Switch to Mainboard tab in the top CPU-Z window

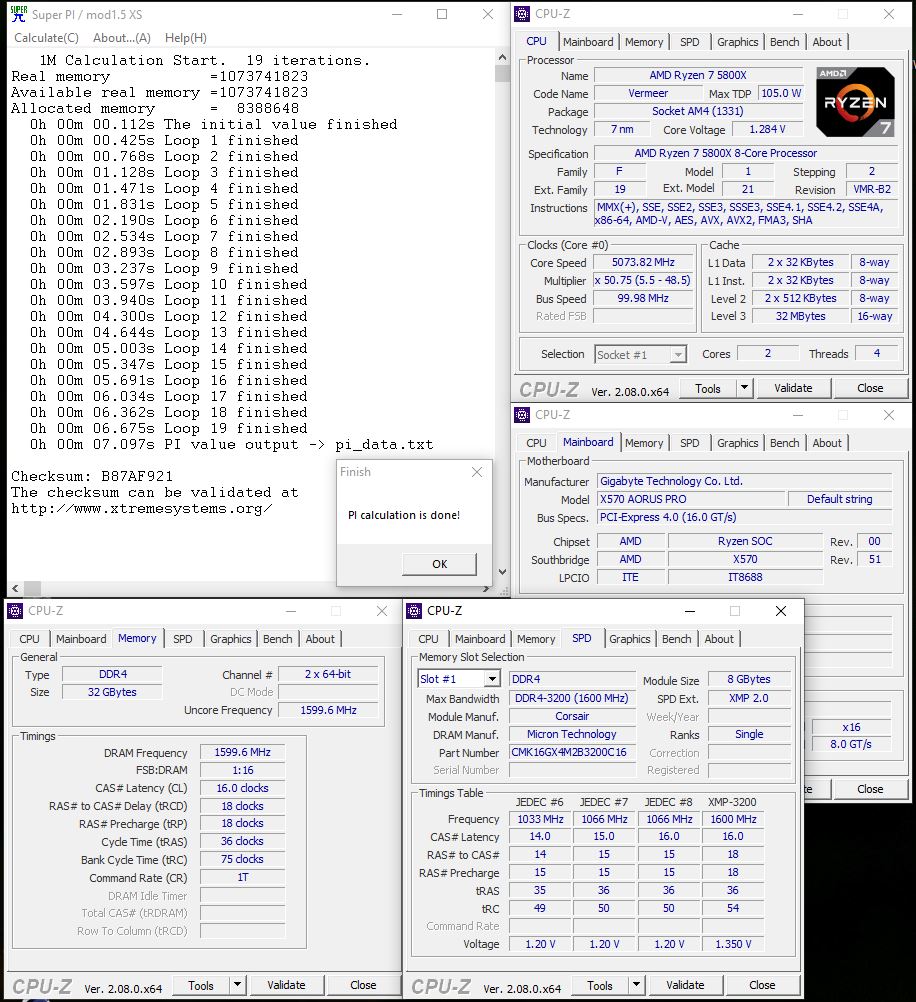click(588, 42)
